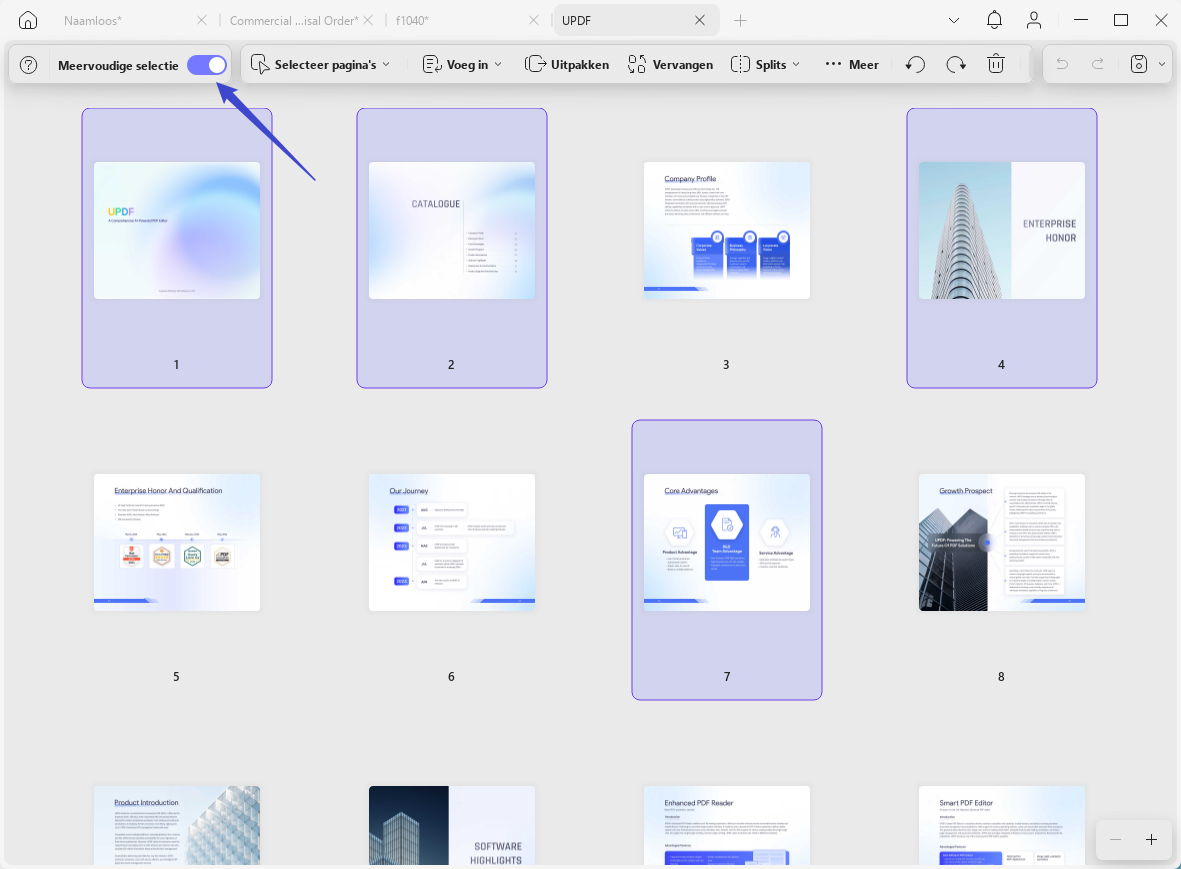The image size is (1181, 869).
Task: Open the save options dropdown arrow
Action: point(1162,65)
